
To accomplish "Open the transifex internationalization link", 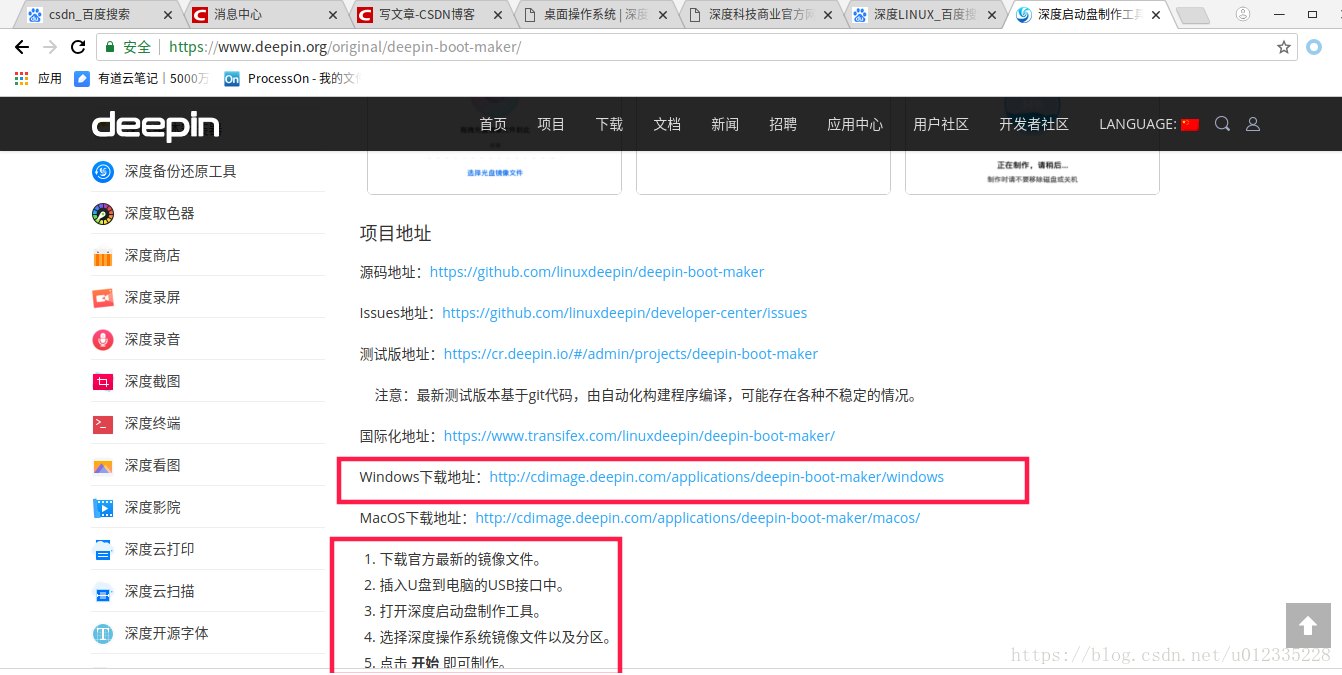I will click(x=639, y=436).
